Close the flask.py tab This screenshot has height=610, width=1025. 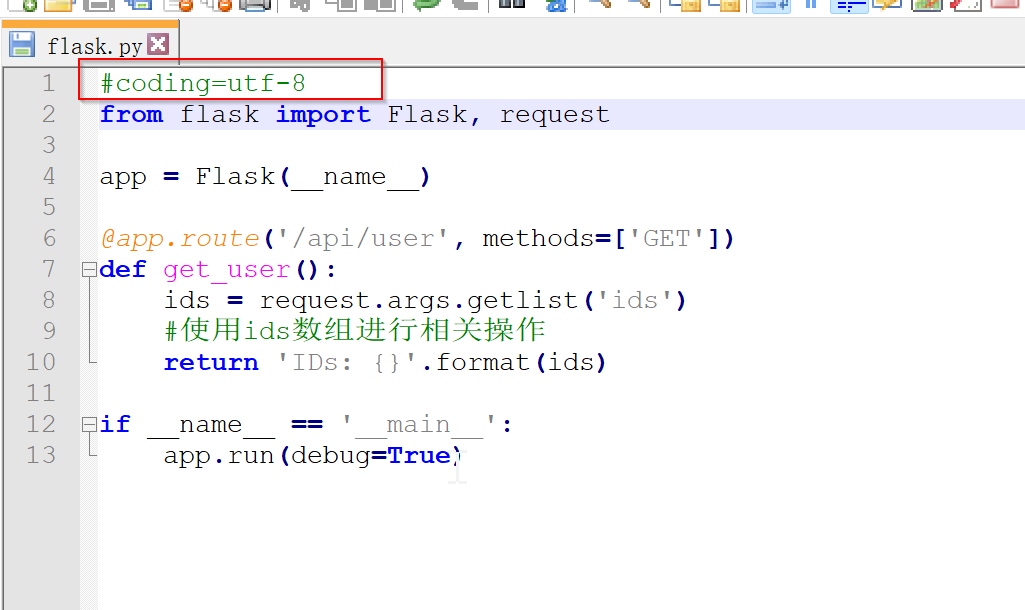point(158,44)
